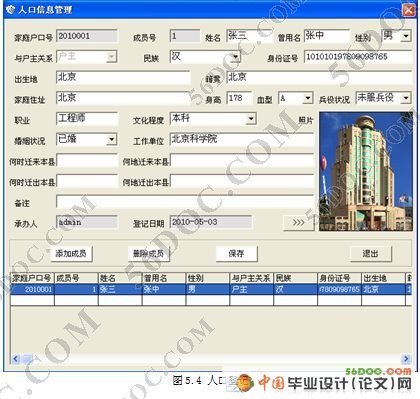Open the 性别 dropdown

(x=405, y=36)
